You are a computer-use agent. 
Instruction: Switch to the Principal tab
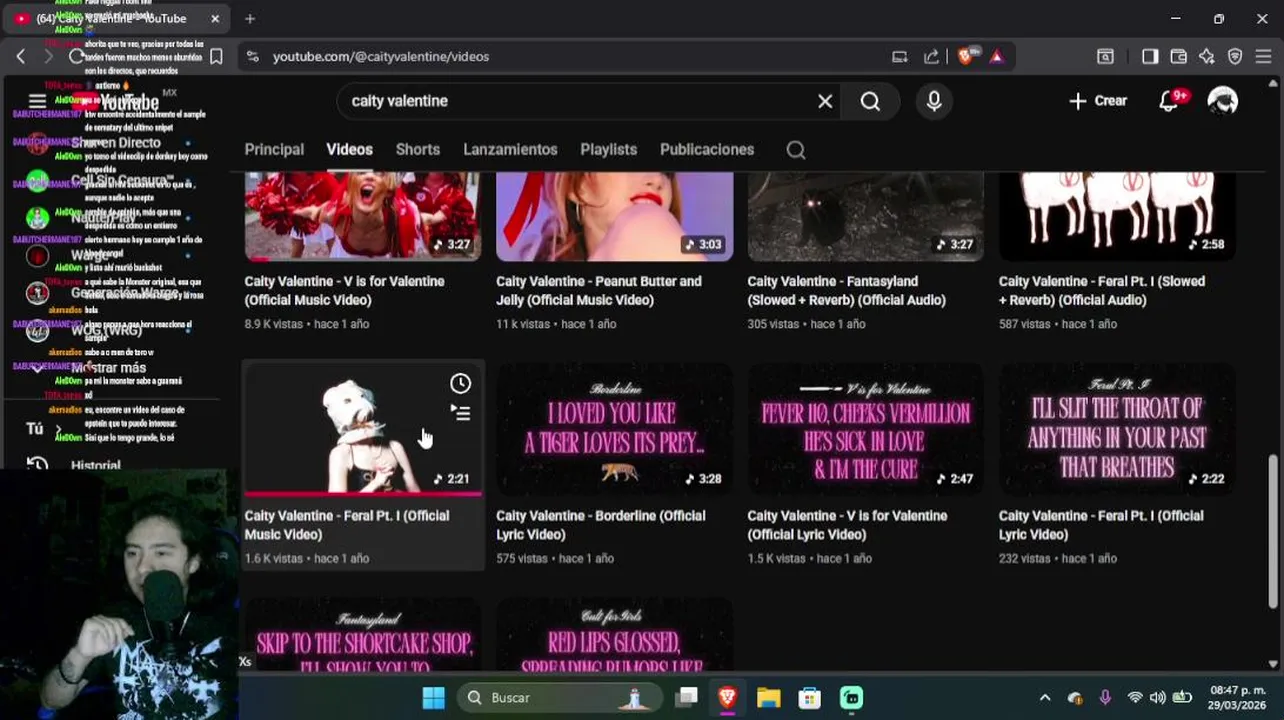click(274, 149)
